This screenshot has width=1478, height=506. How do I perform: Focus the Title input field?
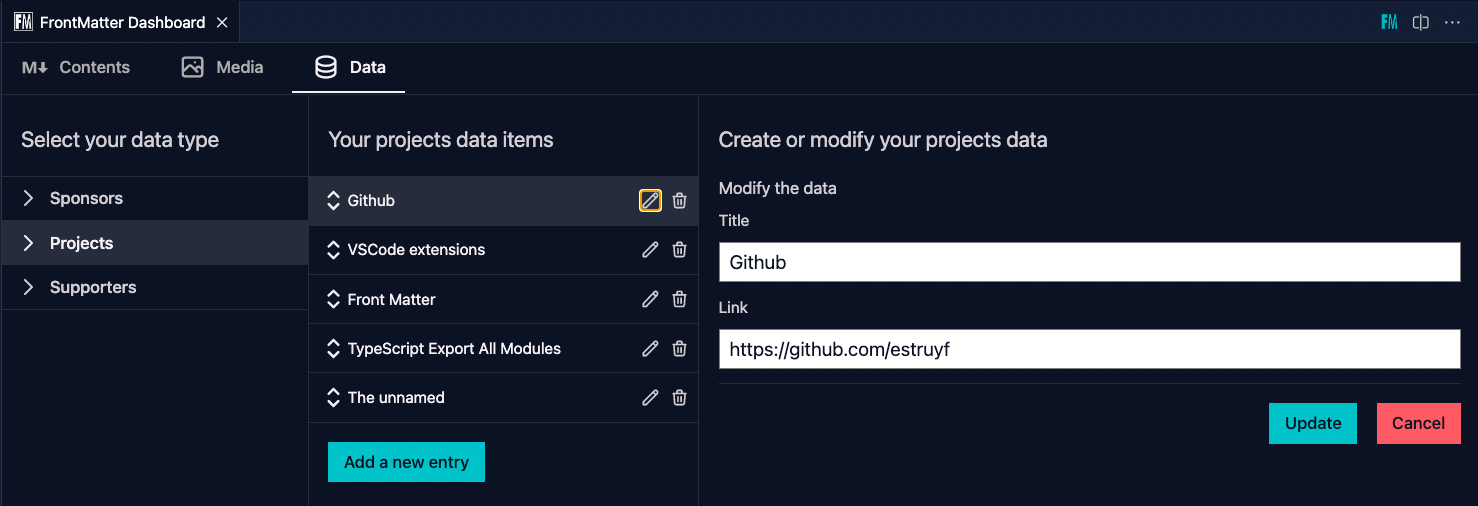(x=1089, y=262)
